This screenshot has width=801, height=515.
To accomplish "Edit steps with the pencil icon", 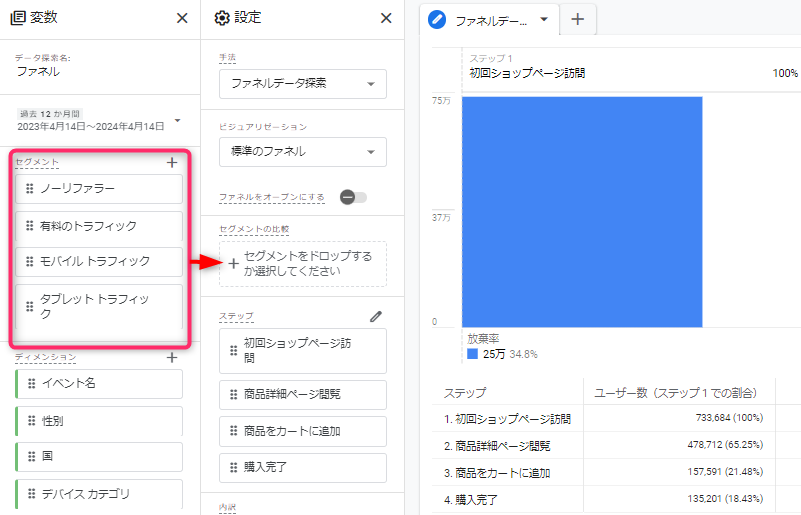I will pos(376,316).
